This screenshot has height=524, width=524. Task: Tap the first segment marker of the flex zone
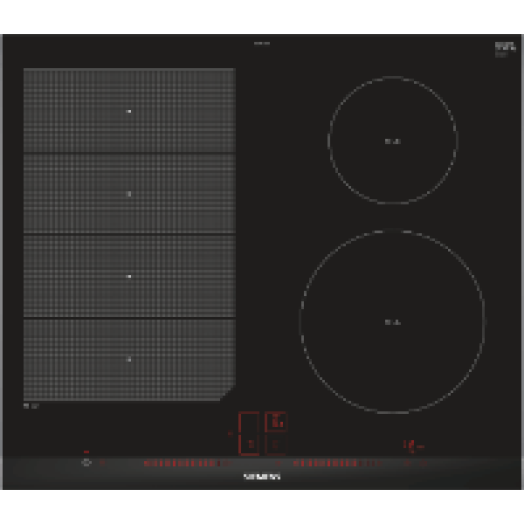pos(129,111)
